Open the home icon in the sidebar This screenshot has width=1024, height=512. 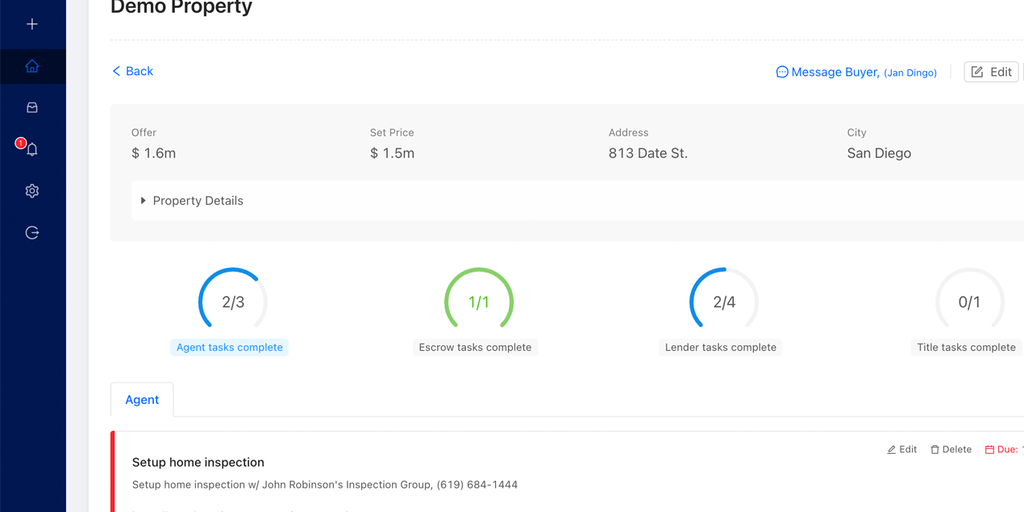(x=32, y=67)
